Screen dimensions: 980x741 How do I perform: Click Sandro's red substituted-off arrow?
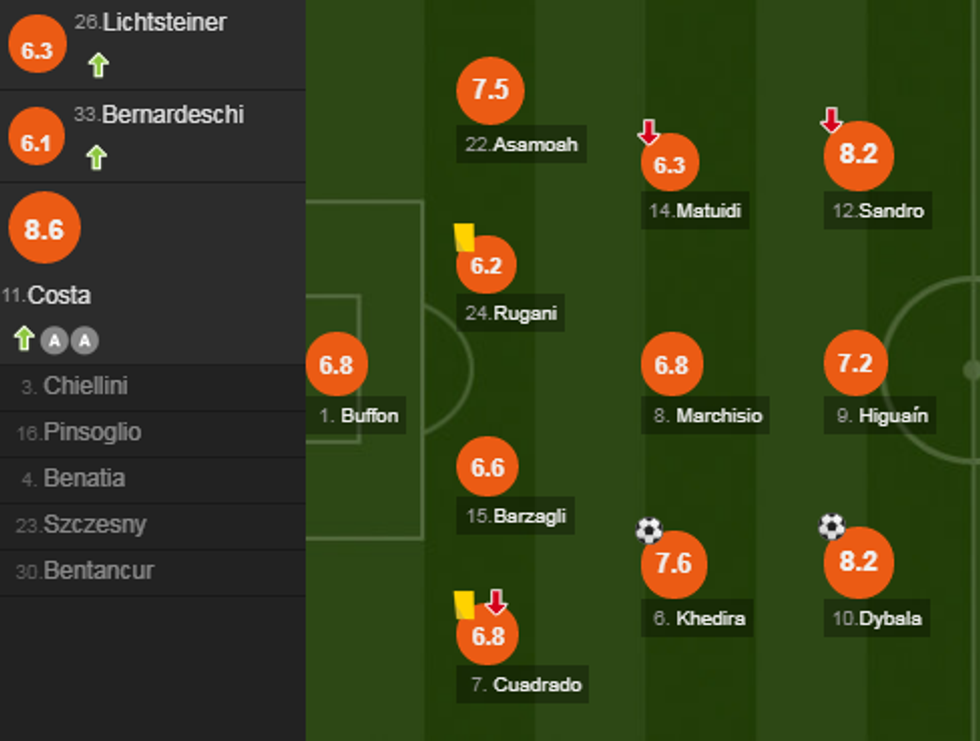[x=831, y=120]
